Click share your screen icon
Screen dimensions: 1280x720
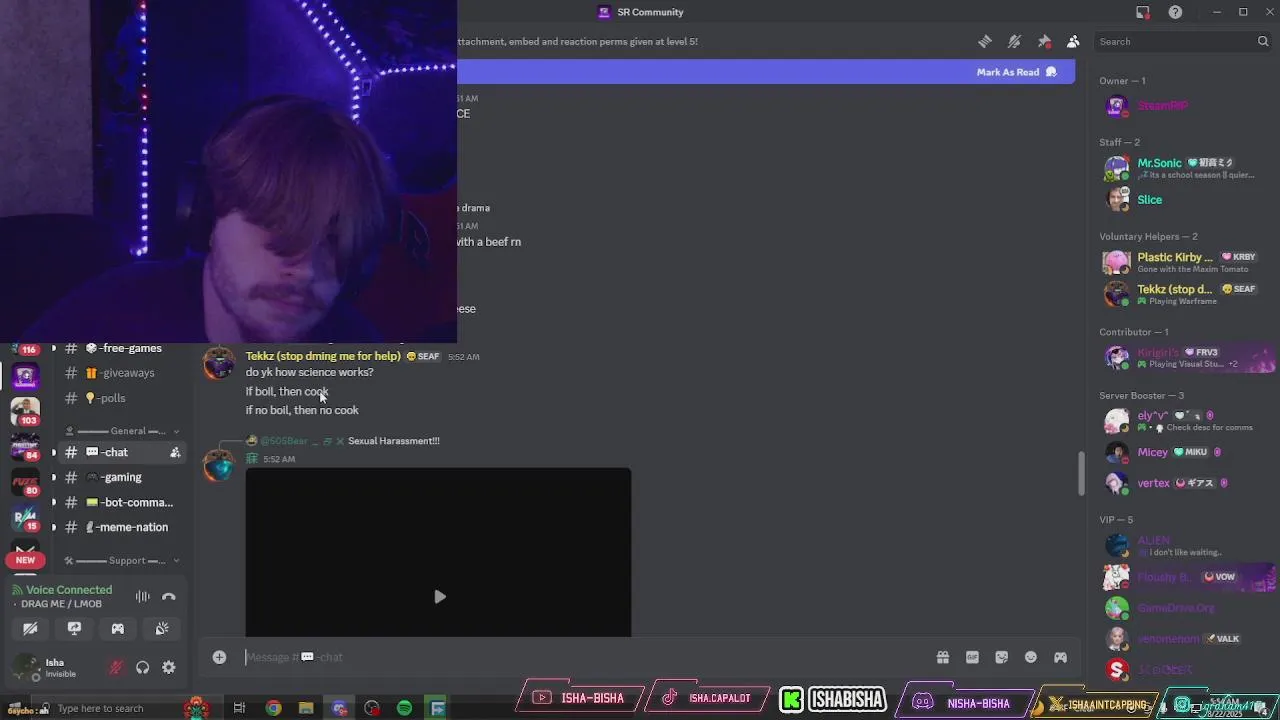tap(74, 629)
